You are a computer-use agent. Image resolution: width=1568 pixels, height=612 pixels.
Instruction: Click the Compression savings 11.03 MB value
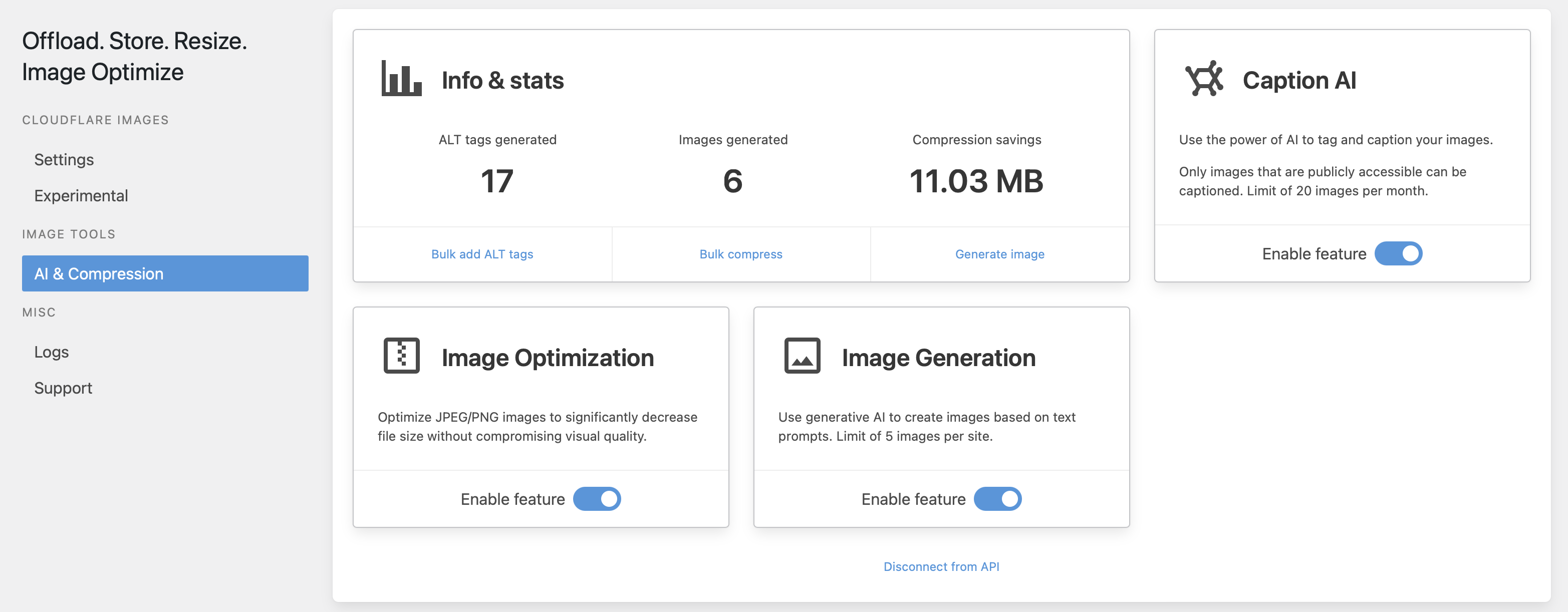(976, 181)
